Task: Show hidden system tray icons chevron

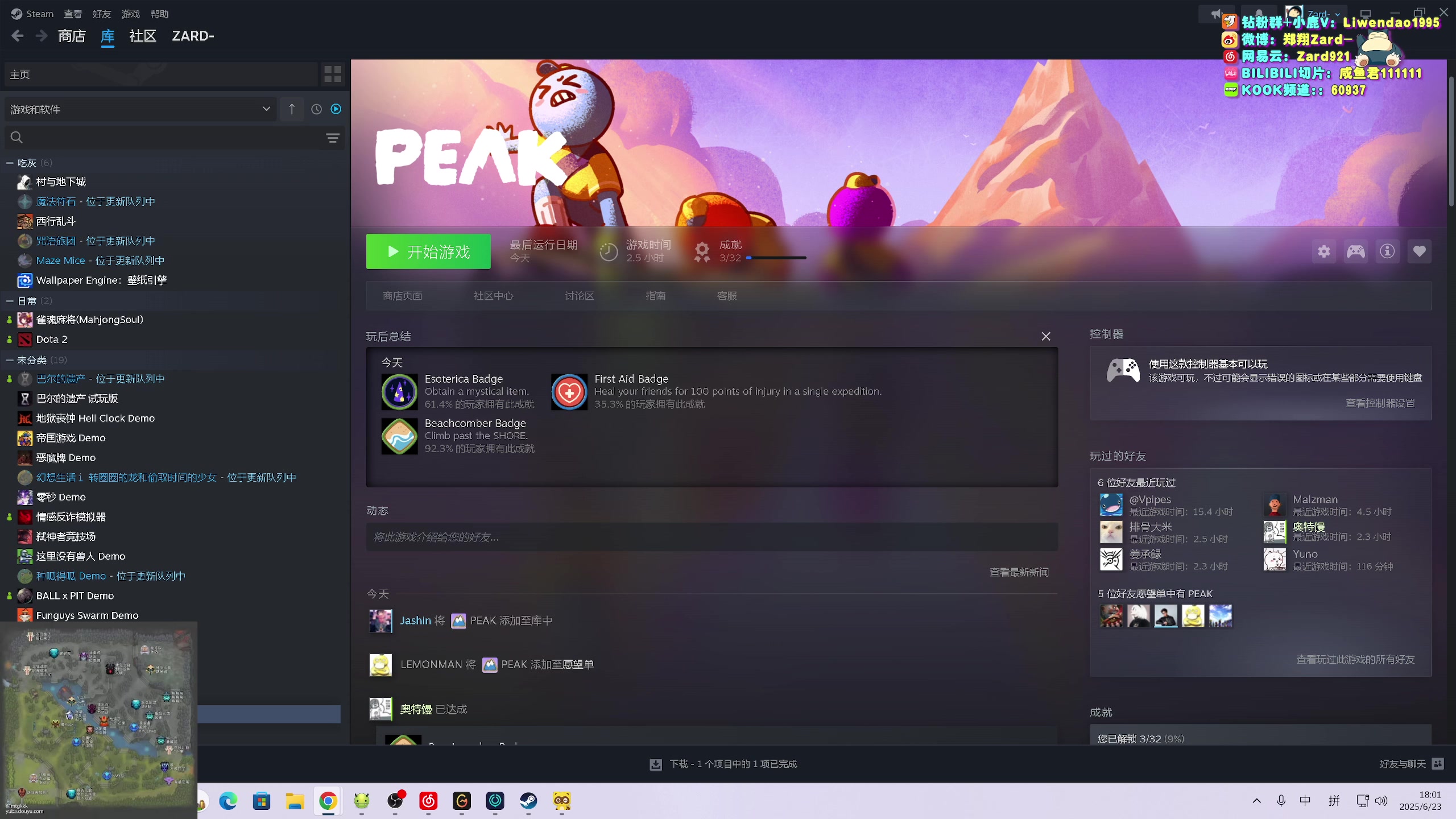Action: point(1257,801)
